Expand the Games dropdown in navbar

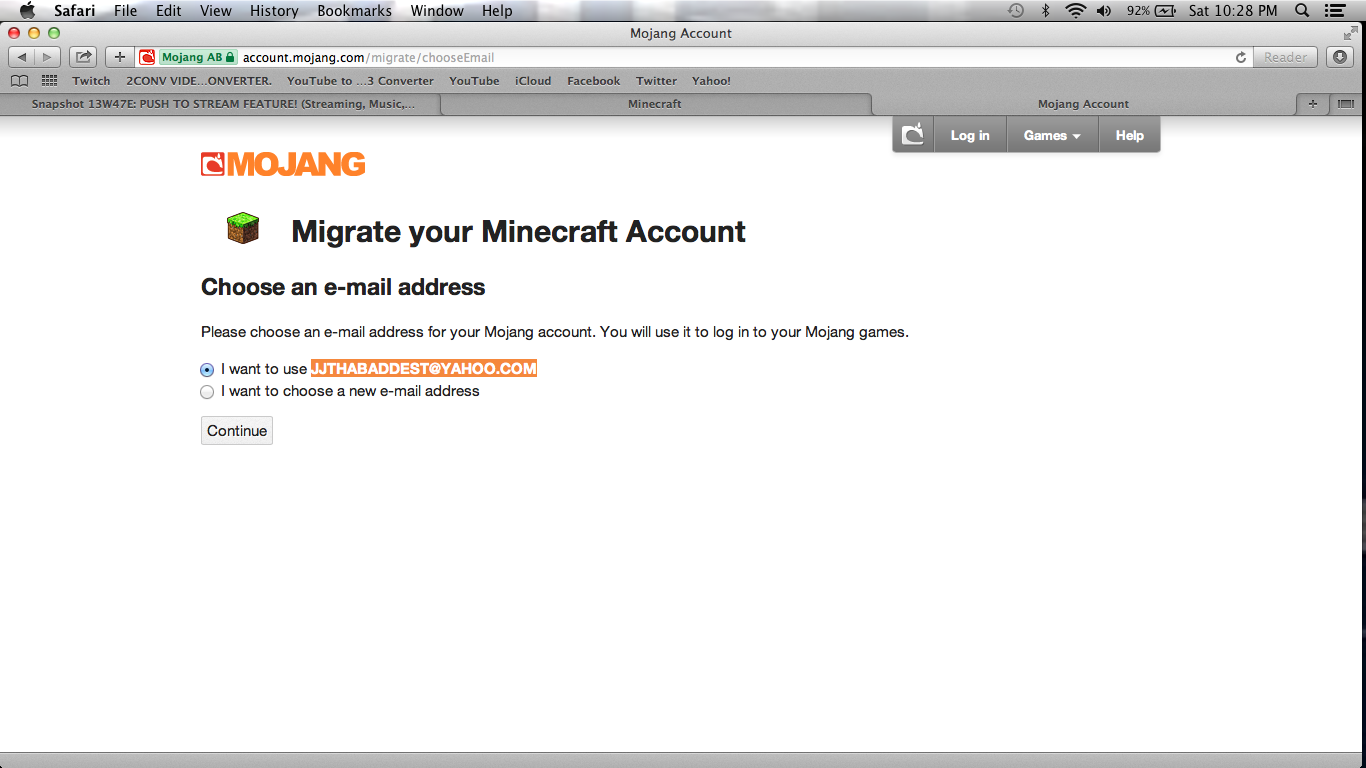pyautogui.click(x=1052, y=135)
